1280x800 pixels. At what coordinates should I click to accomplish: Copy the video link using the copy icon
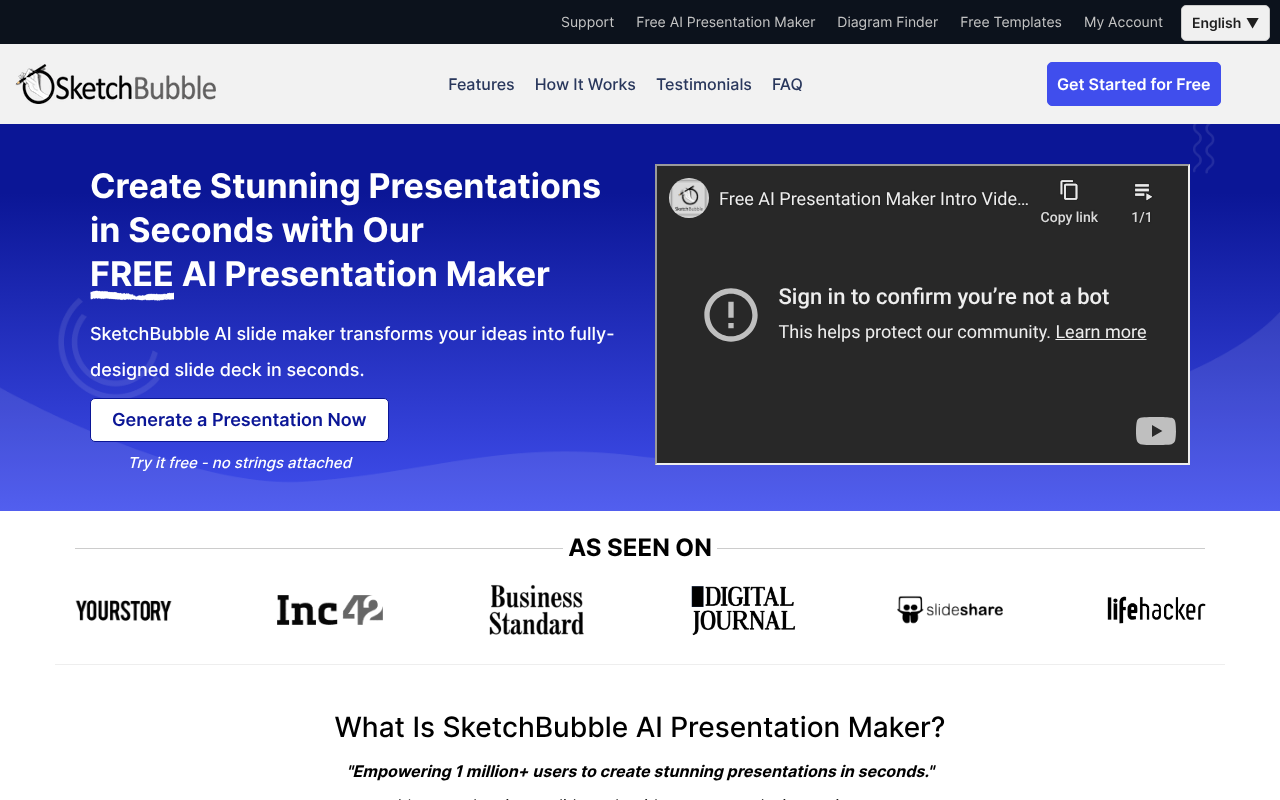[x=1069, y=190]
